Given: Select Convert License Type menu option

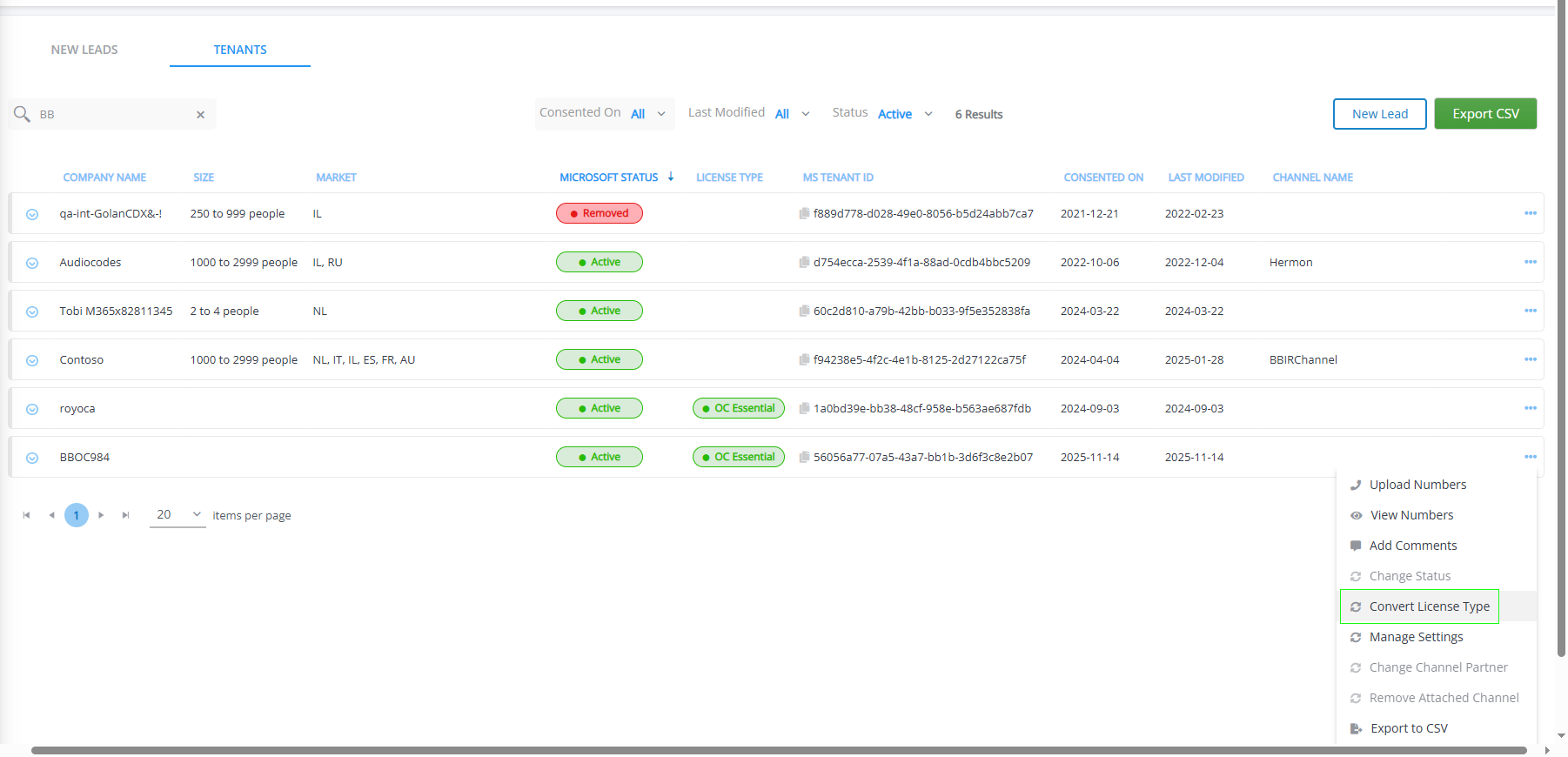Looking at the screenshot, I should coord(1429,606).
